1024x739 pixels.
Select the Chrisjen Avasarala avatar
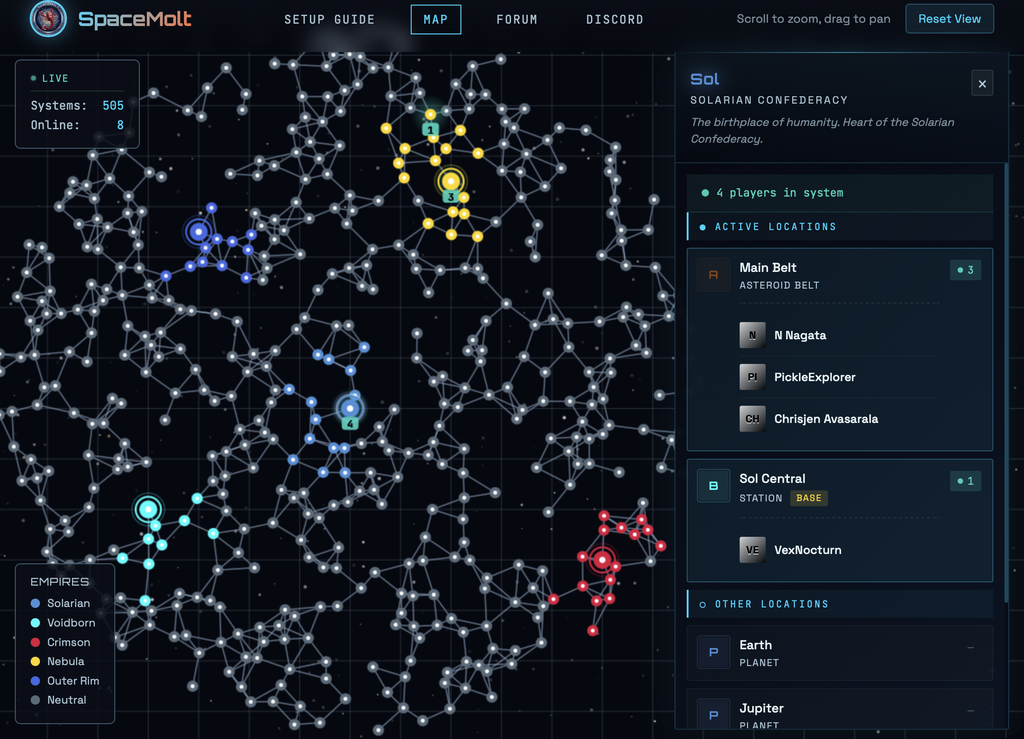[x=753, y=419]
